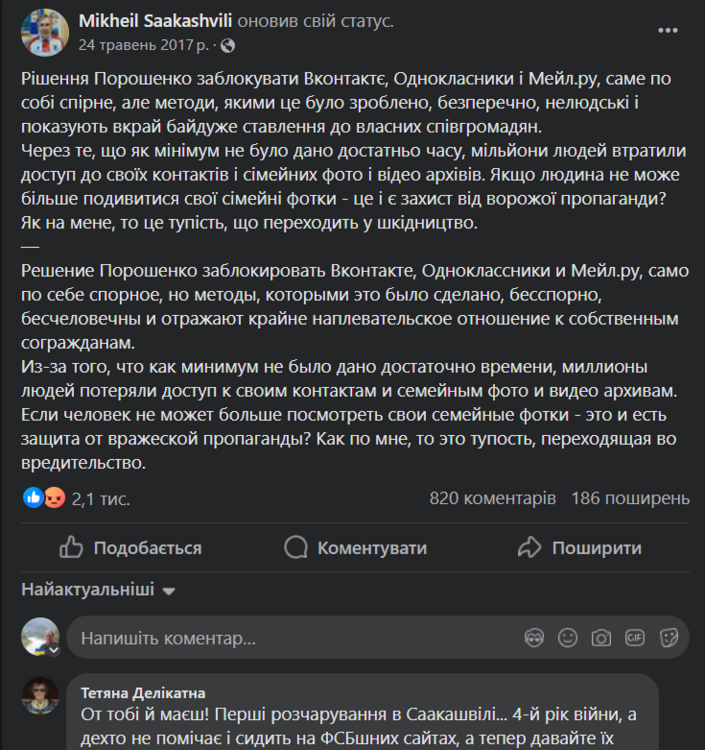Viewport: 705px width, 750px height.
Task: Open the sticker picker in comment box
Action: pos(669,637)
